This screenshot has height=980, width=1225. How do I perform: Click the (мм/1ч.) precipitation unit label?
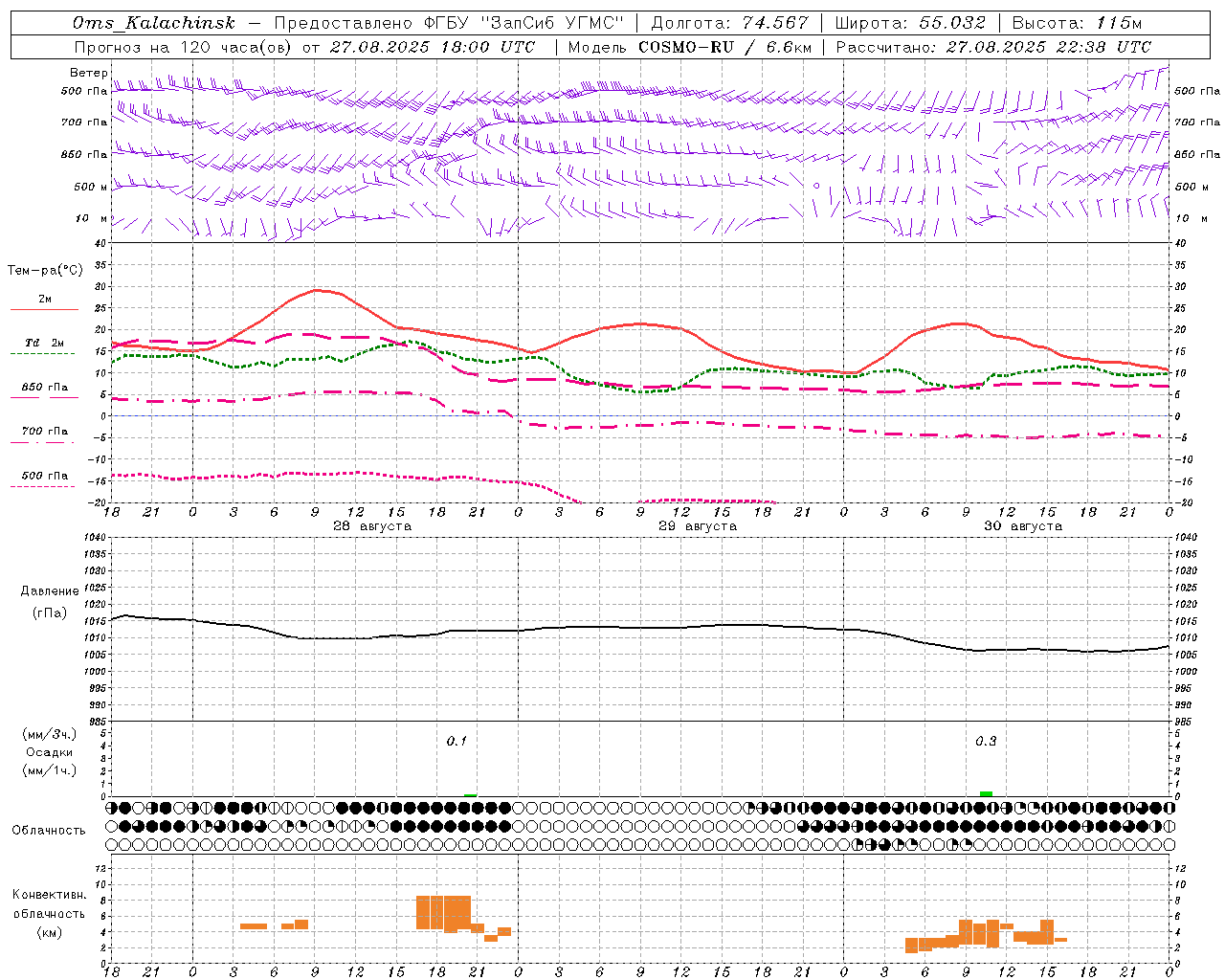50,770
